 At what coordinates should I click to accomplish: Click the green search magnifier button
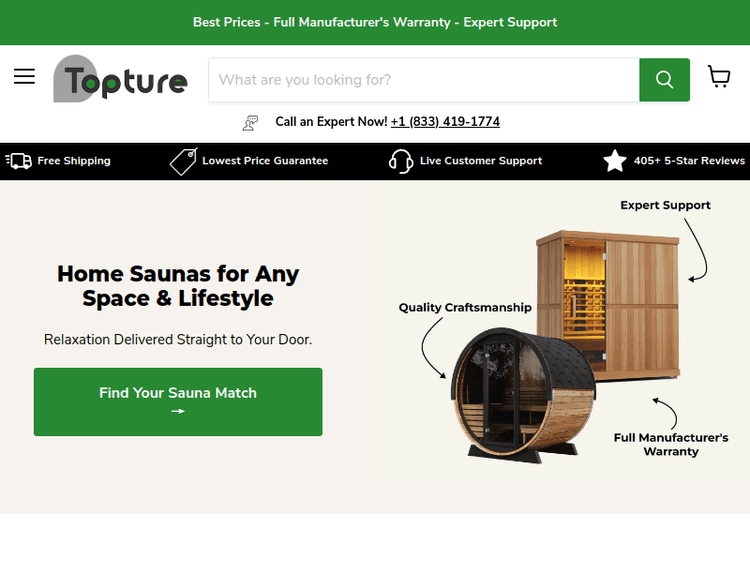(664, 80)
